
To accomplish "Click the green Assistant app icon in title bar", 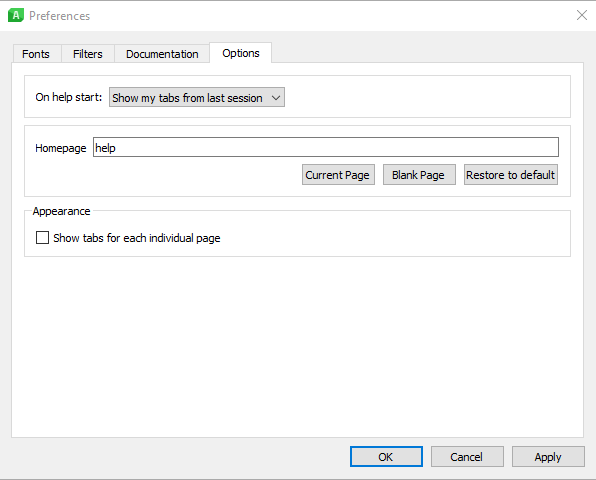I will point(16,16).
